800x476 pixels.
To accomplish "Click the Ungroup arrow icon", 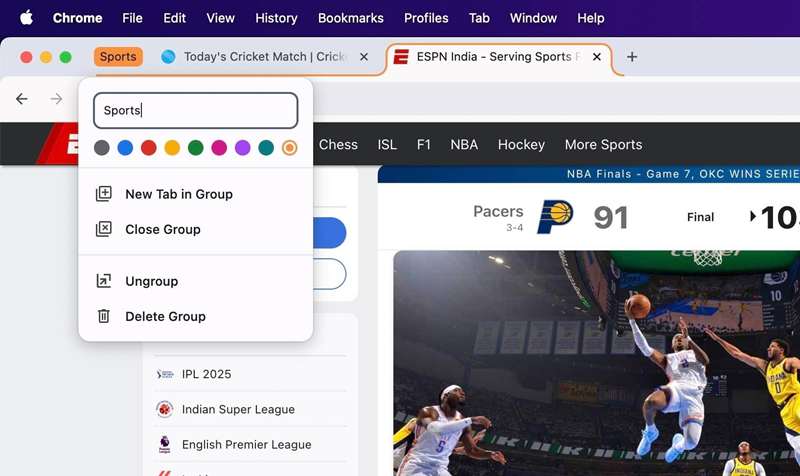I will (104, 281).
